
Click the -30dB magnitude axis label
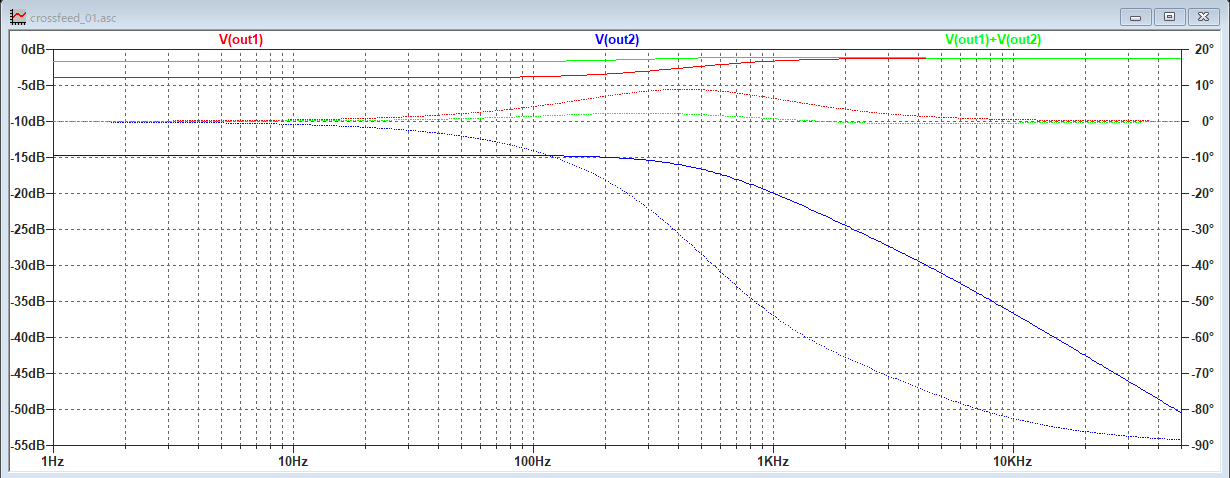point(29,265)
